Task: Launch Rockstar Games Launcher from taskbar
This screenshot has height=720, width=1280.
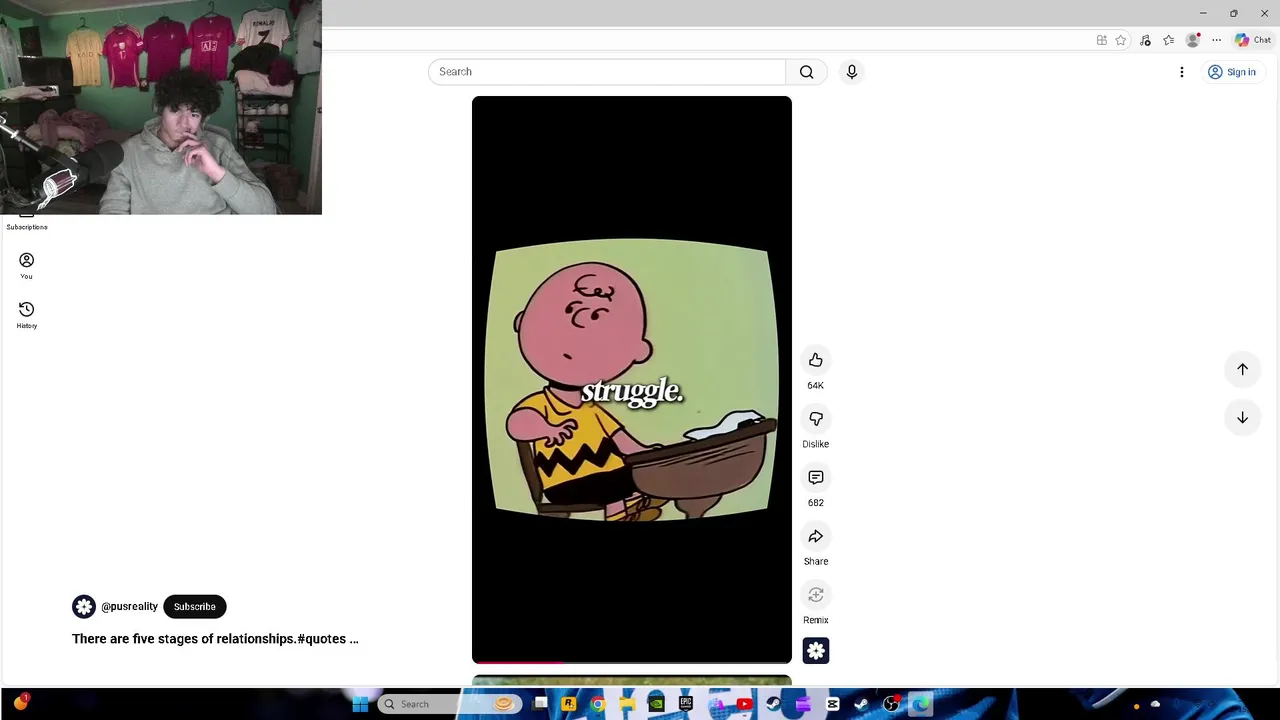Action: click(x=569, y=704)
